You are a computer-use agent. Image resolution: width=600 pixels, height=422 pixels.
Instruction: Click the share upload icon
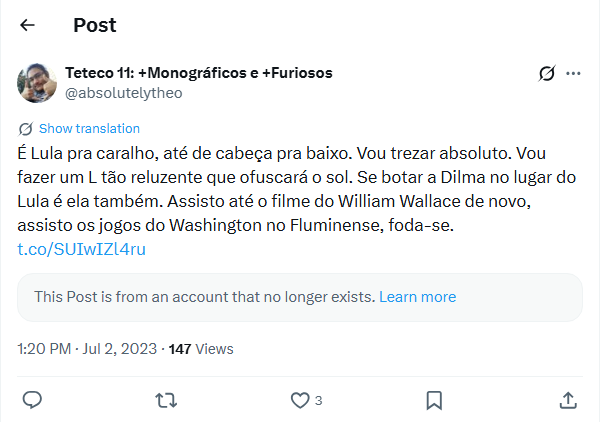pos(568,400)
